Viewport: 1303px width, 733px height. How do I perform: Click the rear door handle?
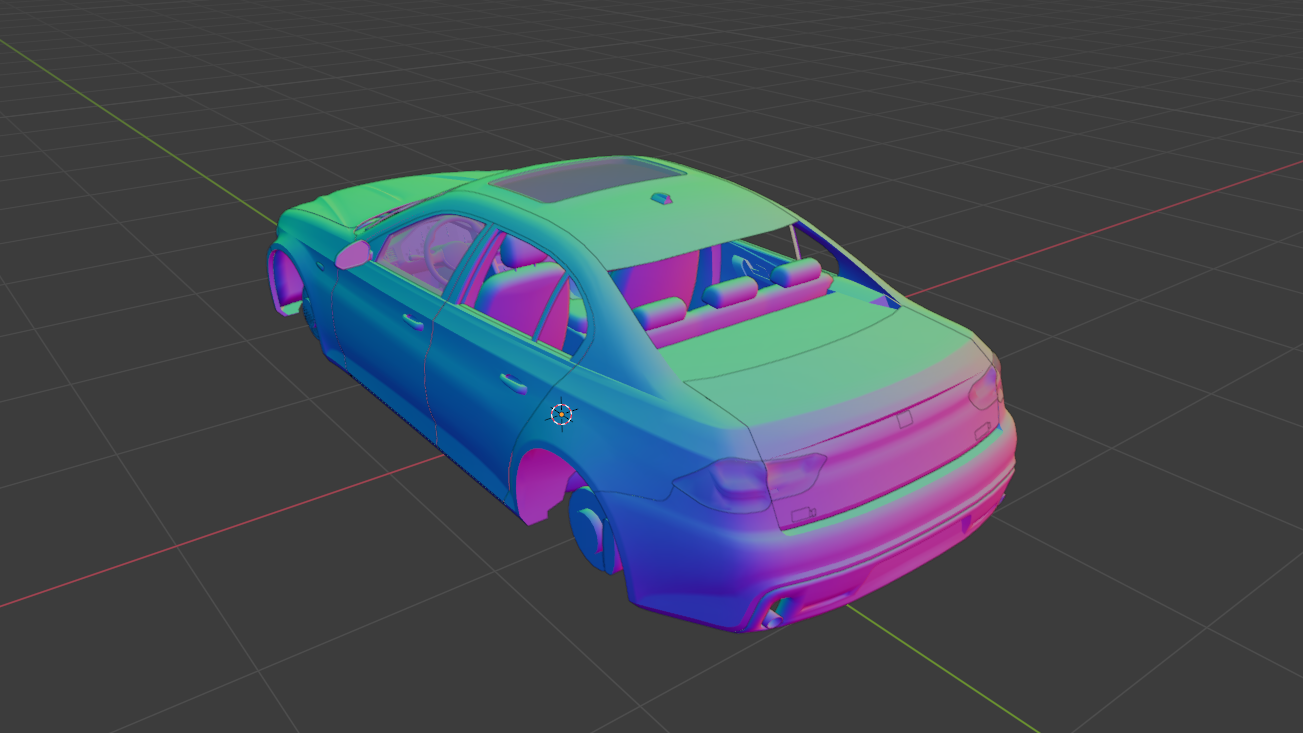pos(513,382)
